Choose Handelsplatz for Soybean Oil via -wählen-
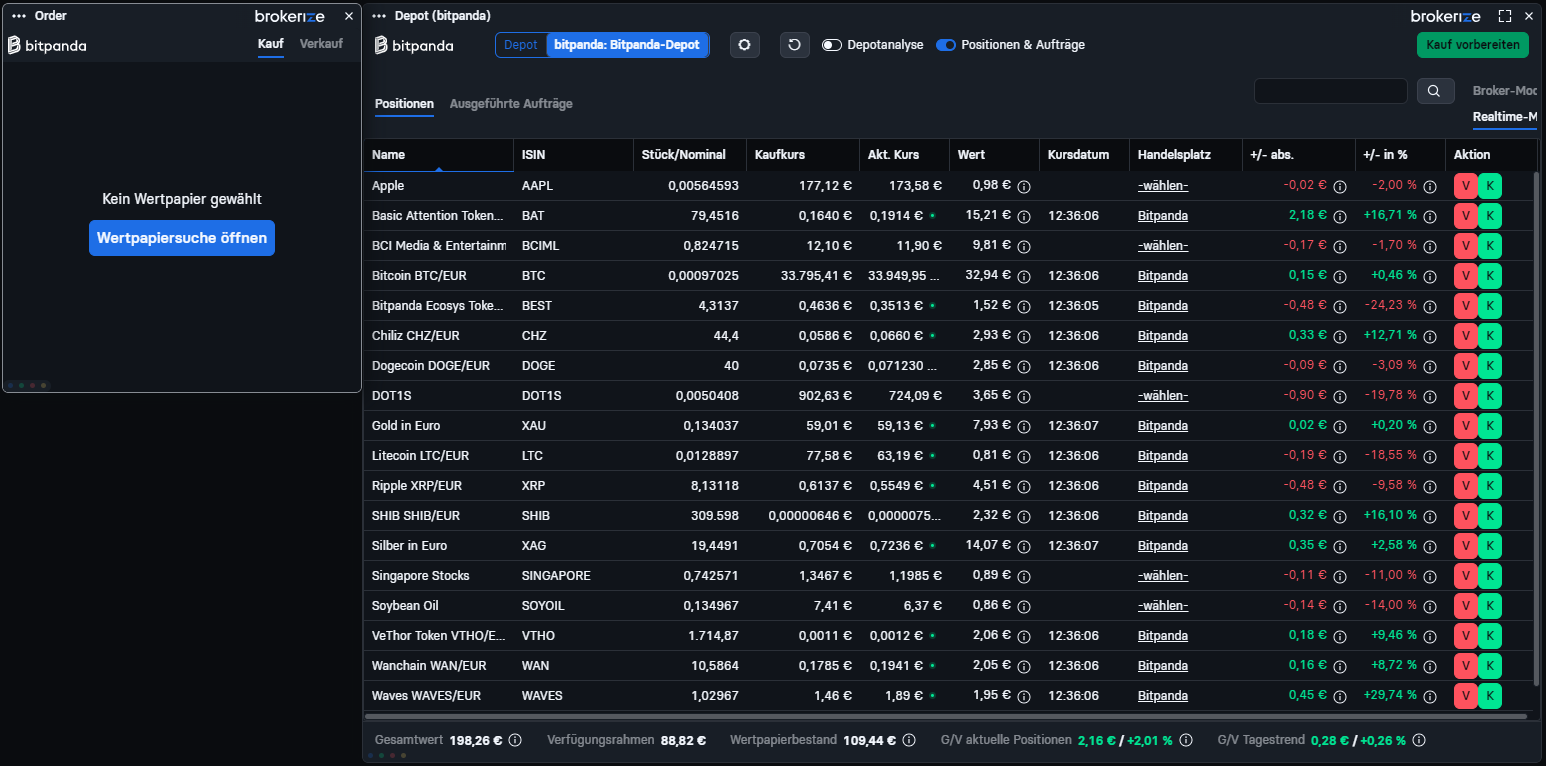The height and width of the screenshot is (766, 1546). [1163, 606]
